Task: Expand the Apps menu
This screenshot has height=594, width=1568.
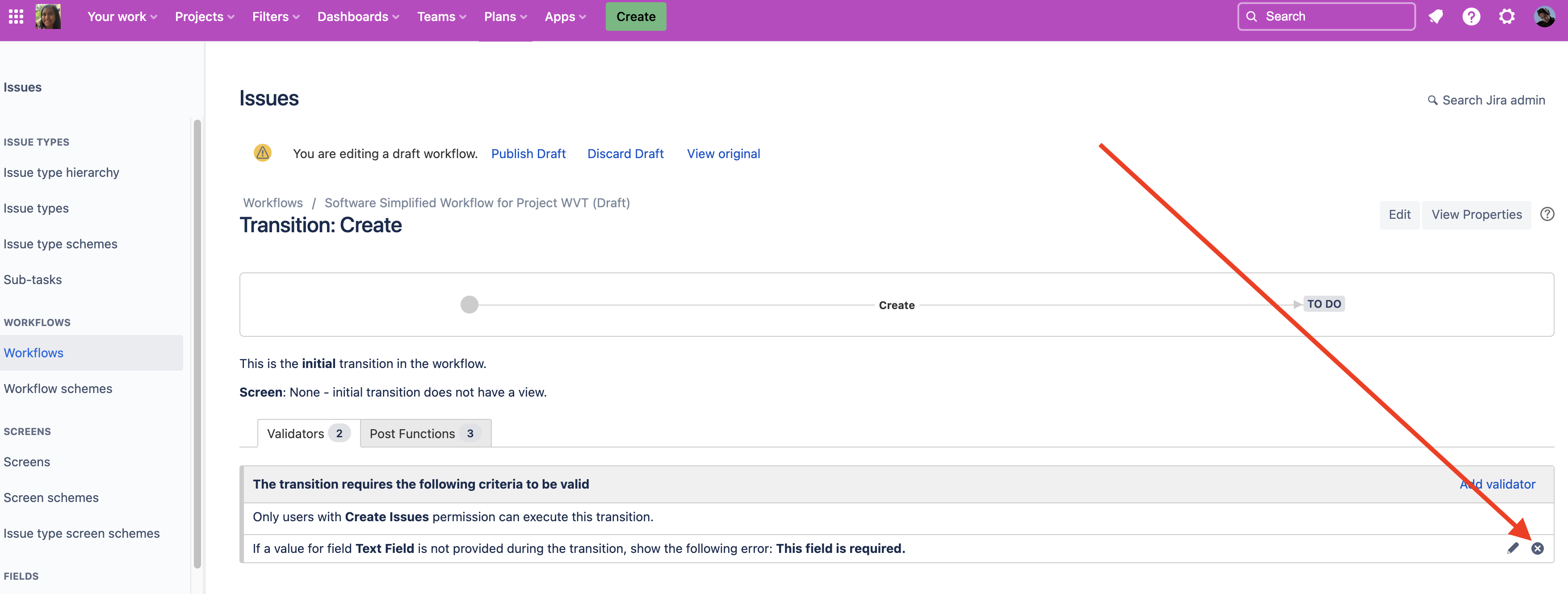Action: (565, 17)
